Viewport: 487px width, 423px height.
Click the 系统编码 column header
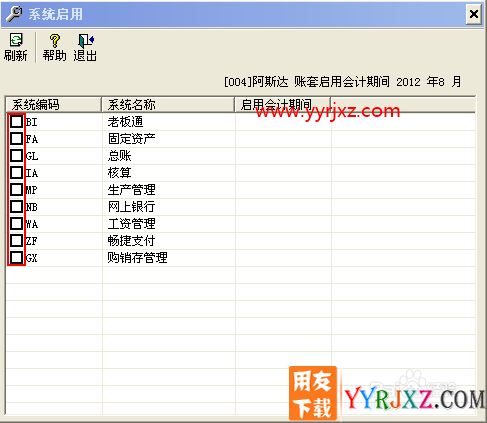click(x=54, y=105)
